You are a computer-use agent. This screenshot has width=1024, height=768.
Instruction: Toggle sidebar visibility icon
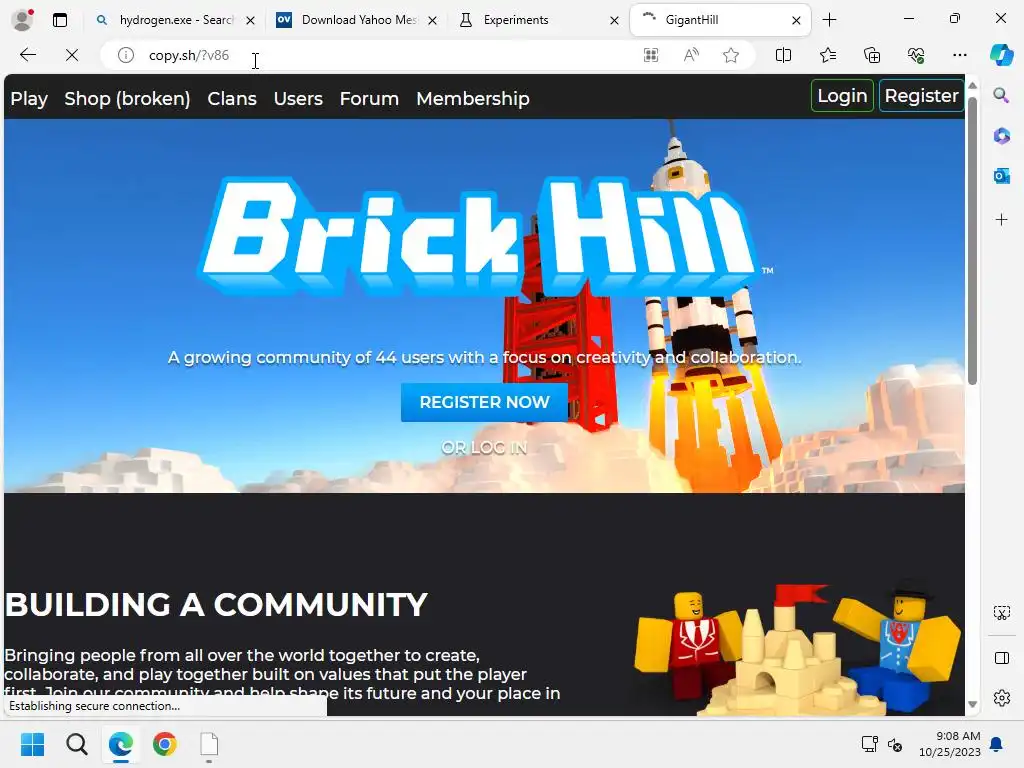point(1001,658)
